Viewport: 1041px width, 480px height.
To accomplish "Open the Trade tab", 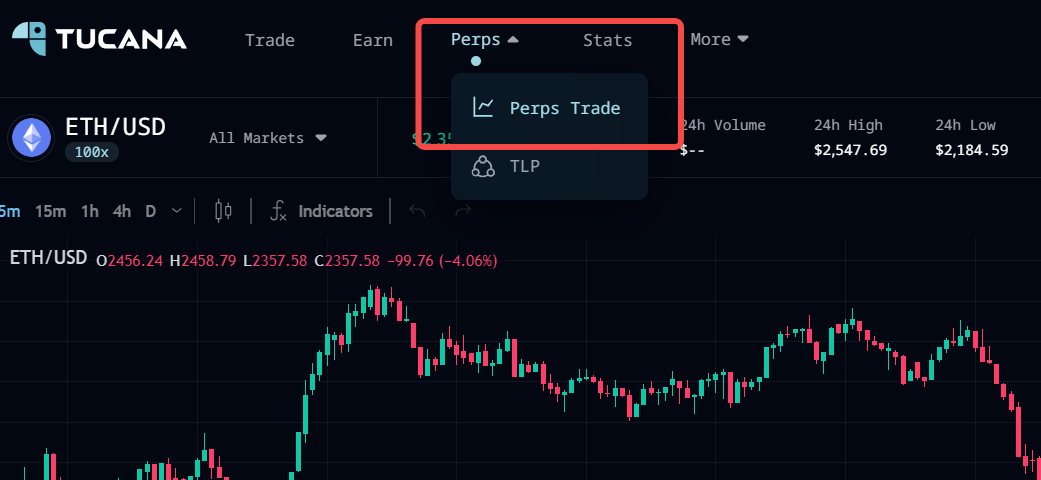I will click(269, 40).
